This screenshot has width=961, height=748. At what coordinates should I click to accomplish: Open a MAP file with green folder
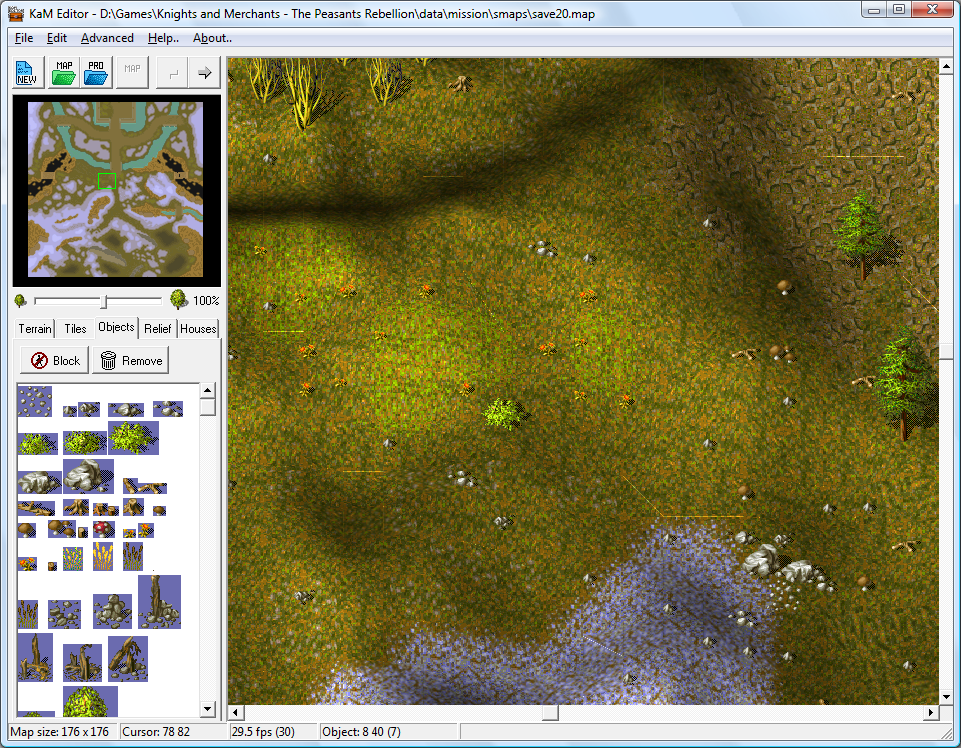(64, 72)
